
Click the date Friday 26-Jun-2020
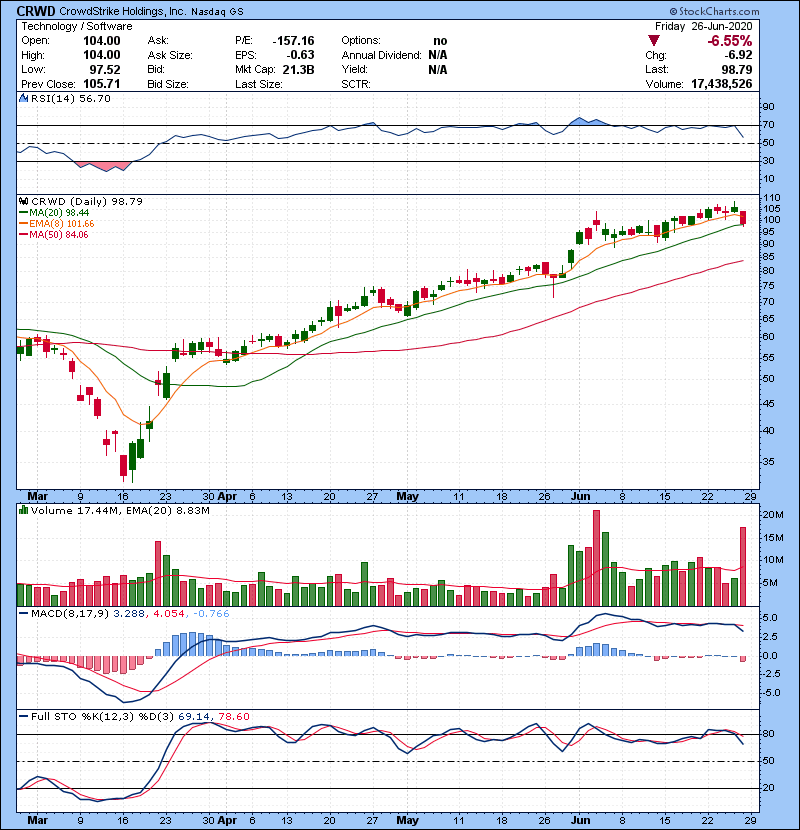(703, 26)
